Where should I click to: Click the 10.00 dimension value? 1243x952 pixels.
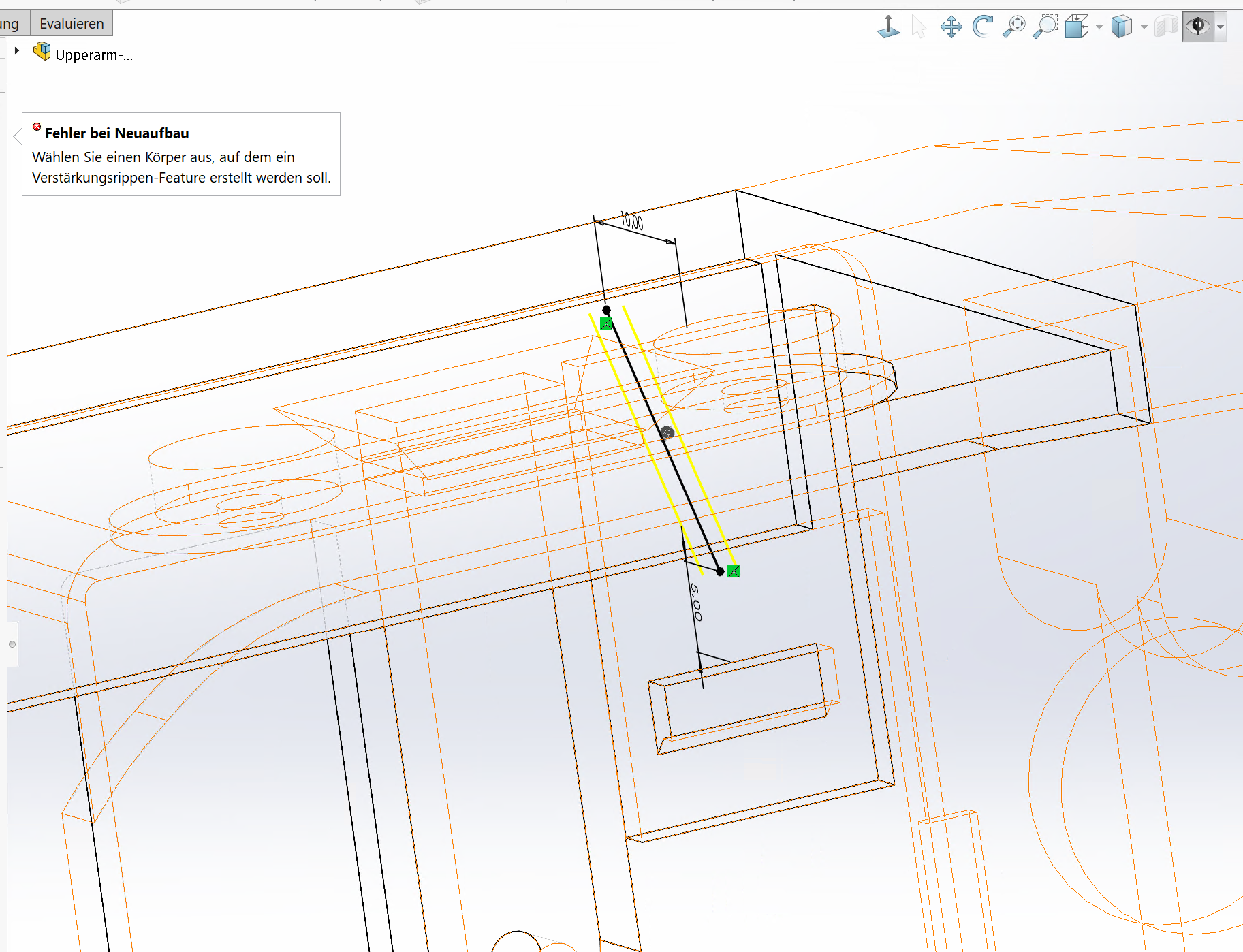click(632, 221)
